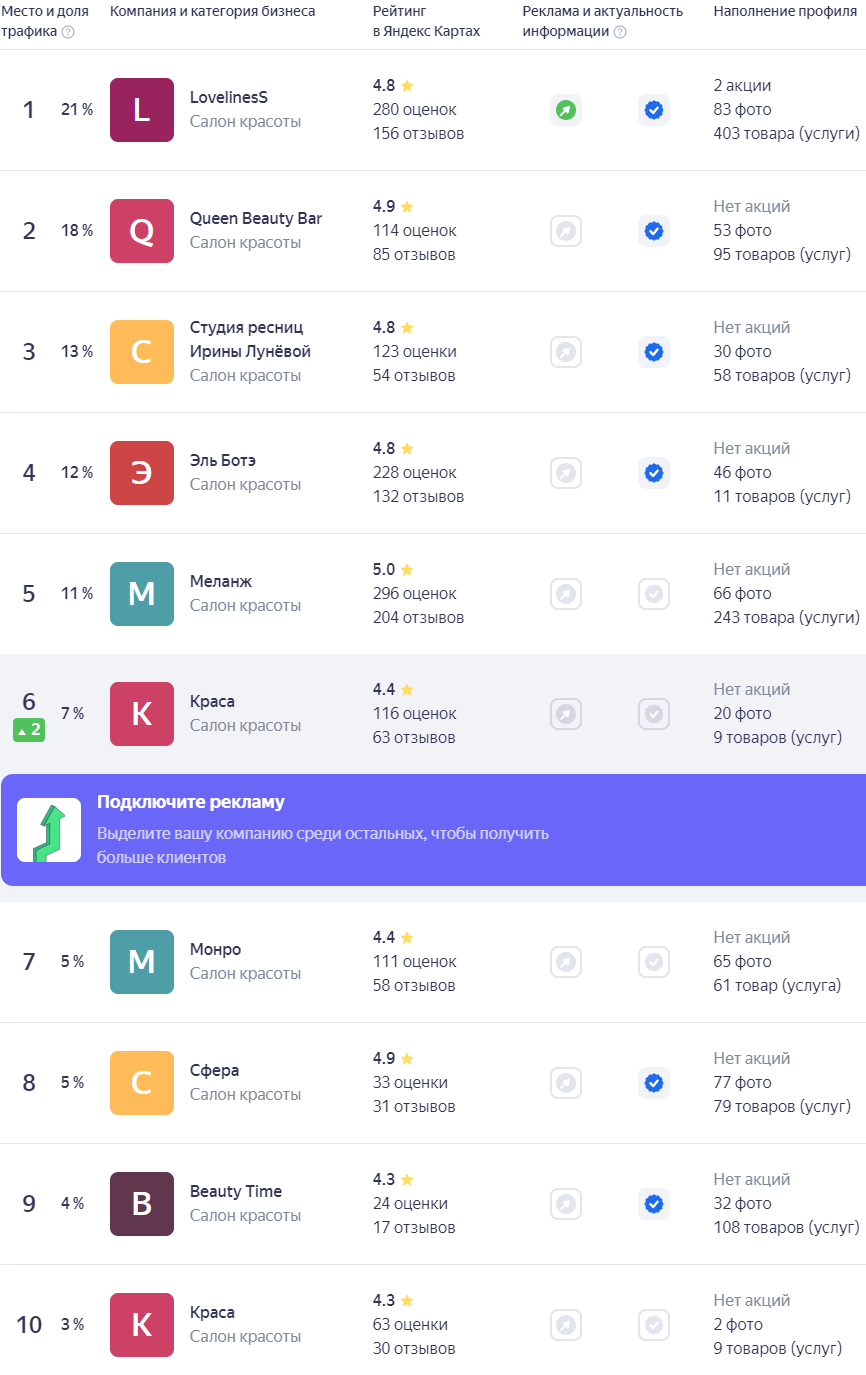Click the 'Подключите рекламу' banner title
The width and height of the screenshot is (866, 1375).
pyautogui.click(x=191, y=802)
